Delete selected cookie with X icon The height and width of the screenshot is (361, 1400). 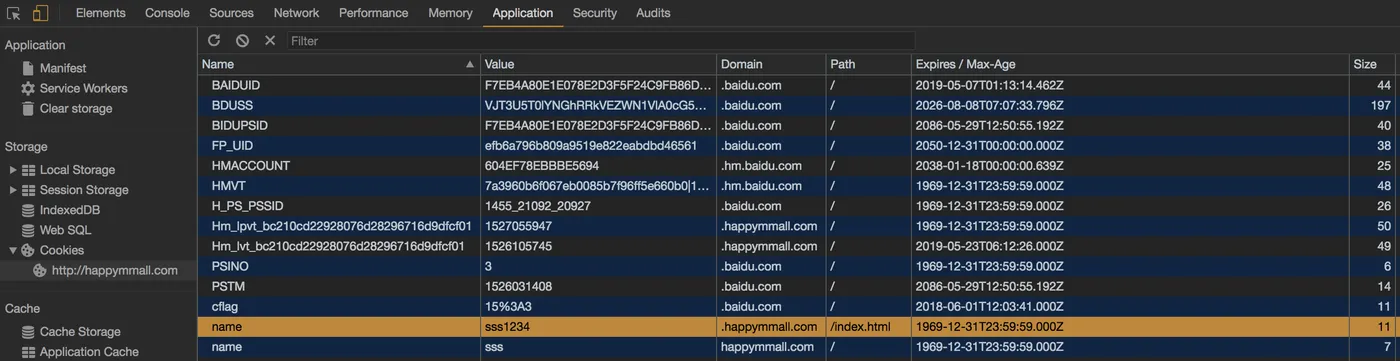(270, 40)
